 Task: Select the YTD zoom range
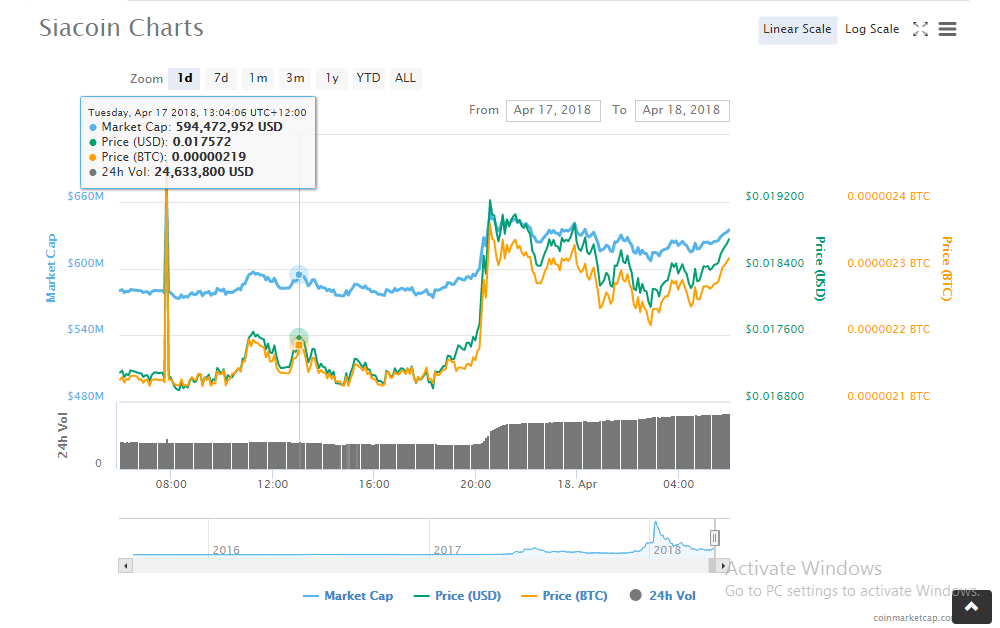tap(368, 78)
